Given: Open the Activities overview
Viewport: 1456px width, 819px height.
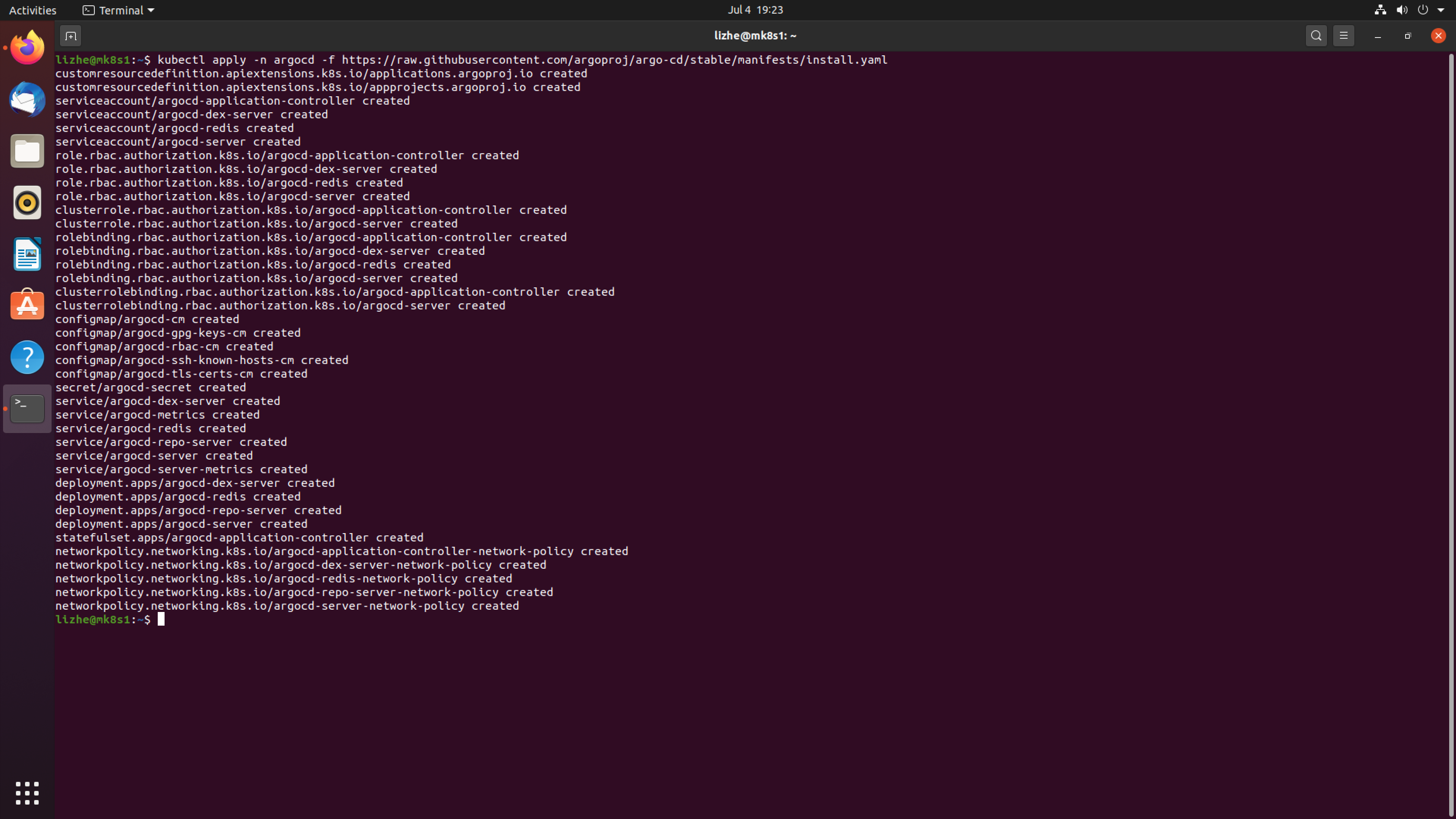Looking at the screenshot, I should (x=33, y=10).
